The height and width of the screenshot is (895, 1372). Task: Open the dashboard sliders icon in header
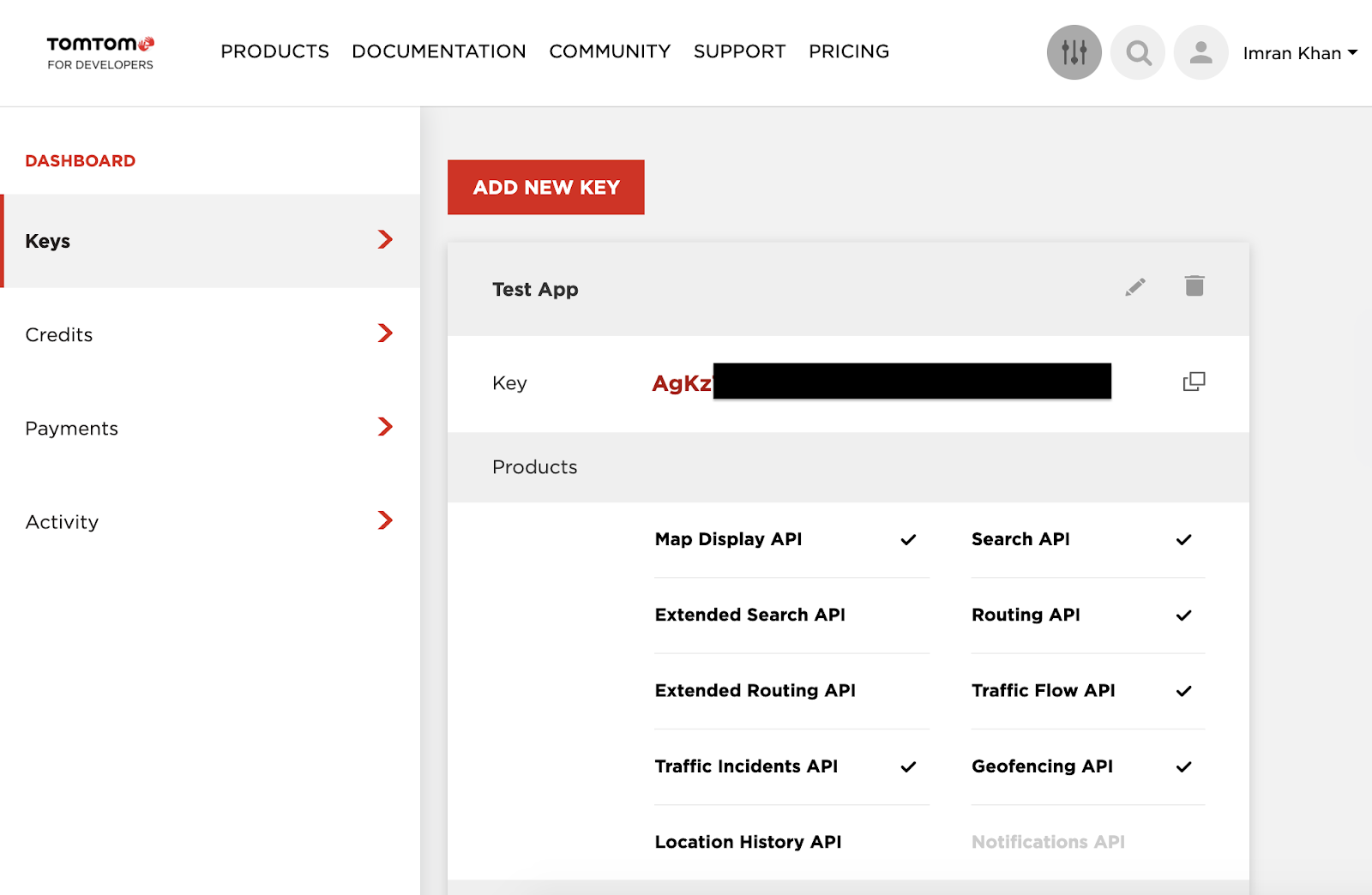pyautogui.click(x=1074, y=52)
